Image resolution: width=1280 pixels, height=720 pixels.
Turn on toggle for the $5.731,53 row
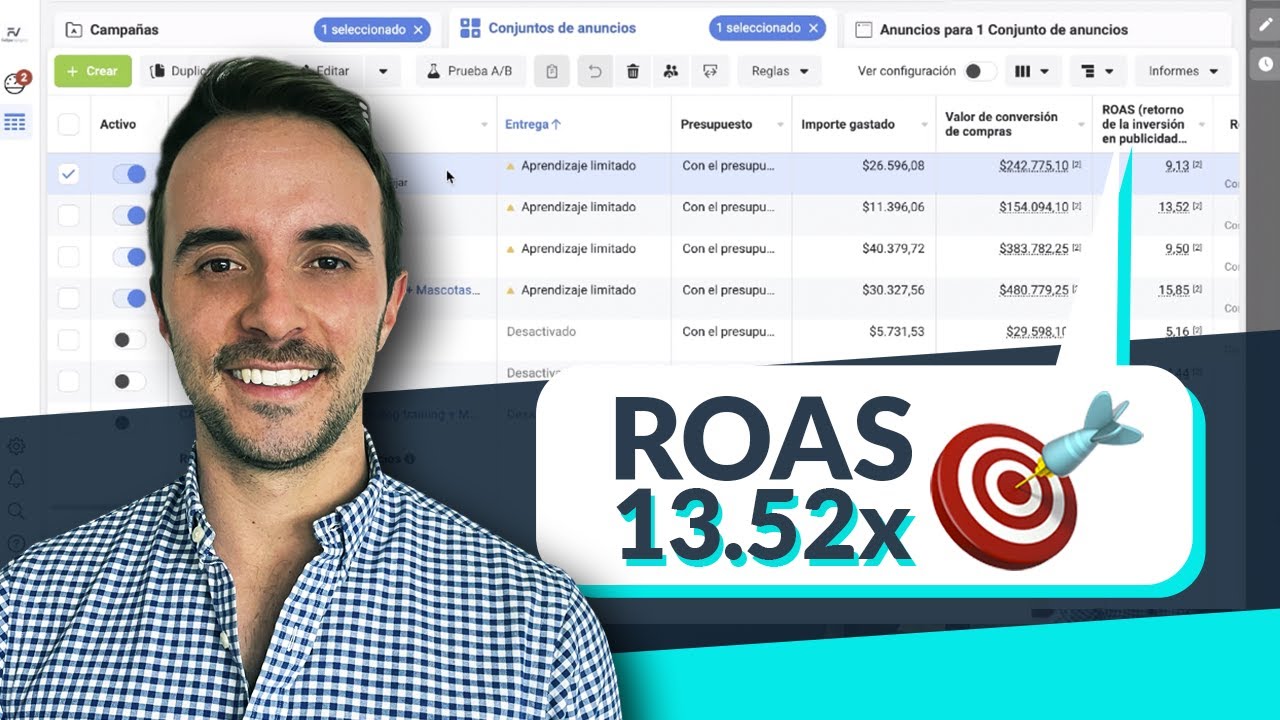coord(129,340)
